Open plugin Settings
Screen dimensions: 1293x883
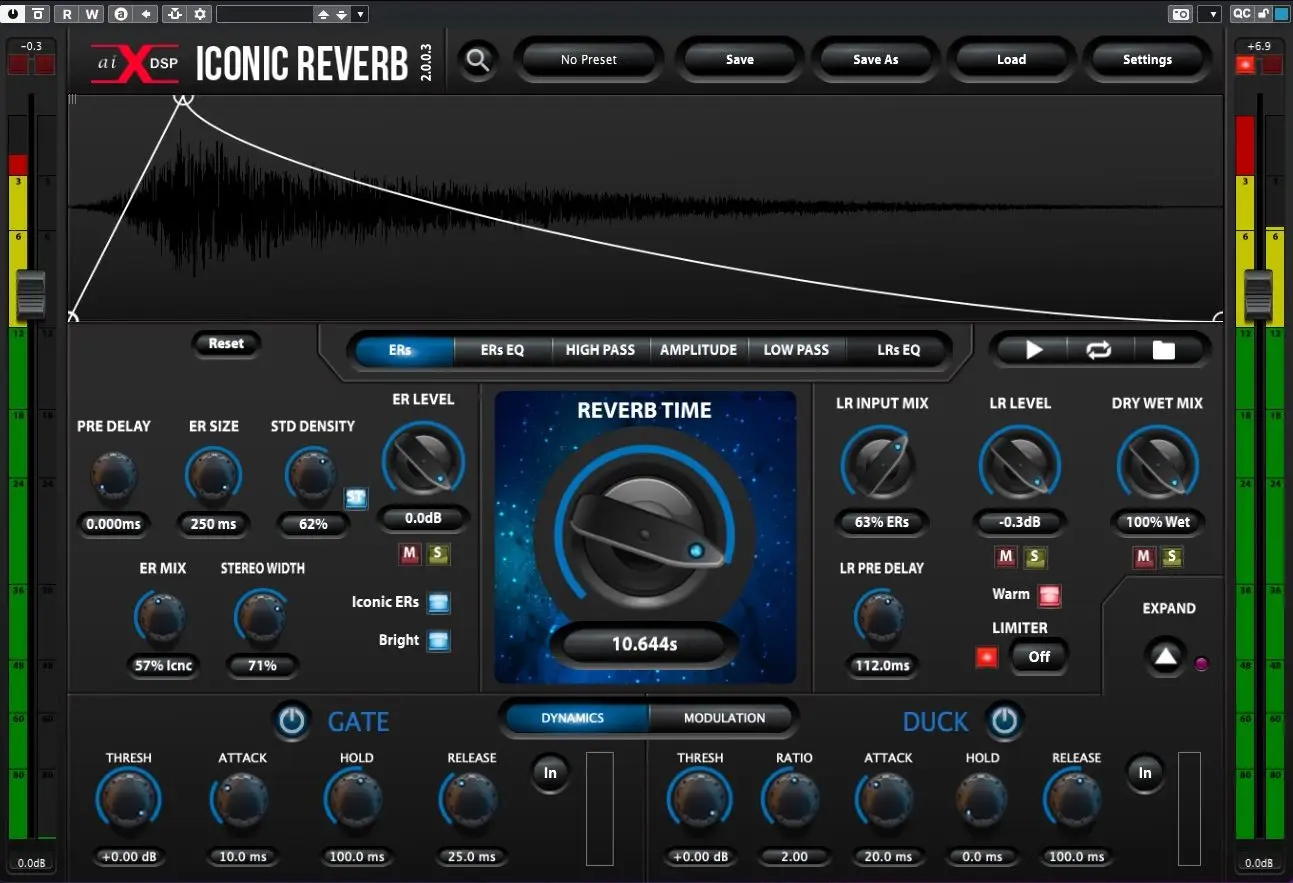(1147, 60)
